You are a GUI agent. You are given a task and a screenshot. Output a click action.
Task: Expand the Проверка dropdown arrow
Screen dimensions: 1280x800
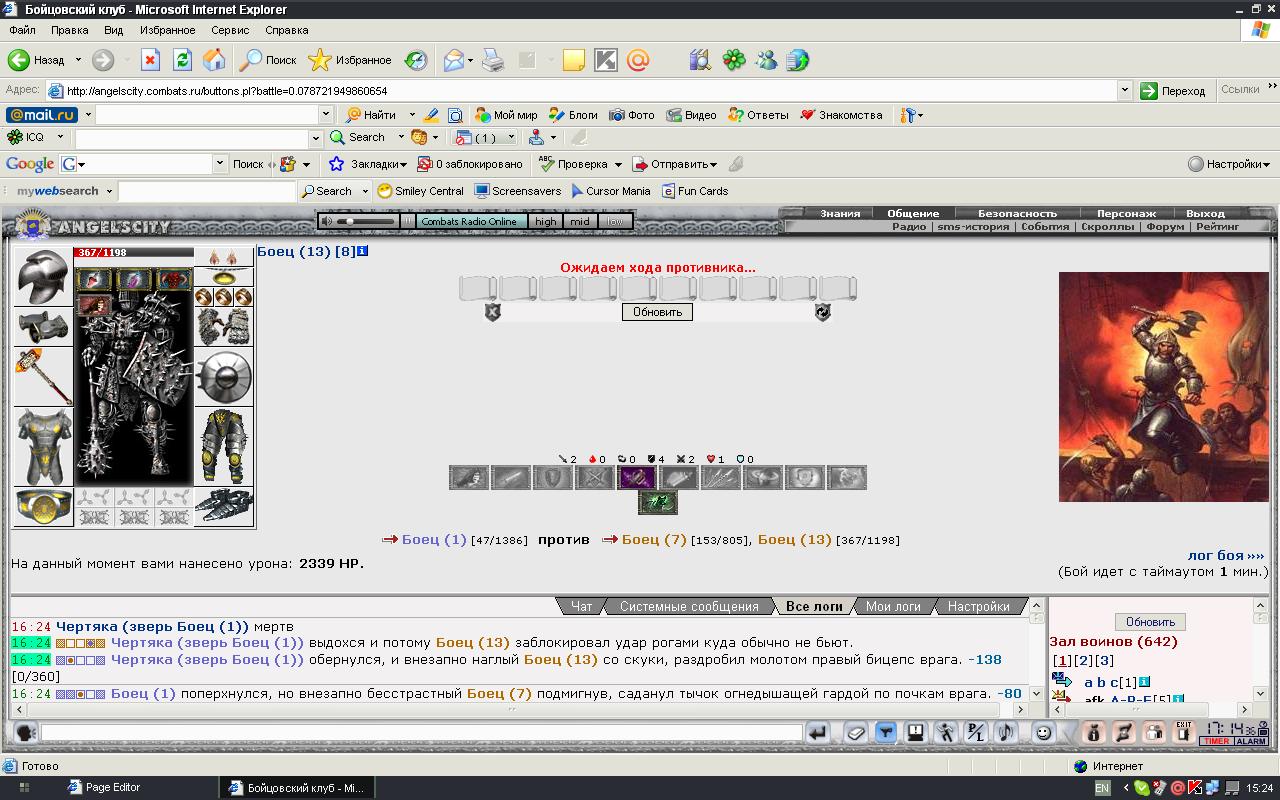point(618,164)
